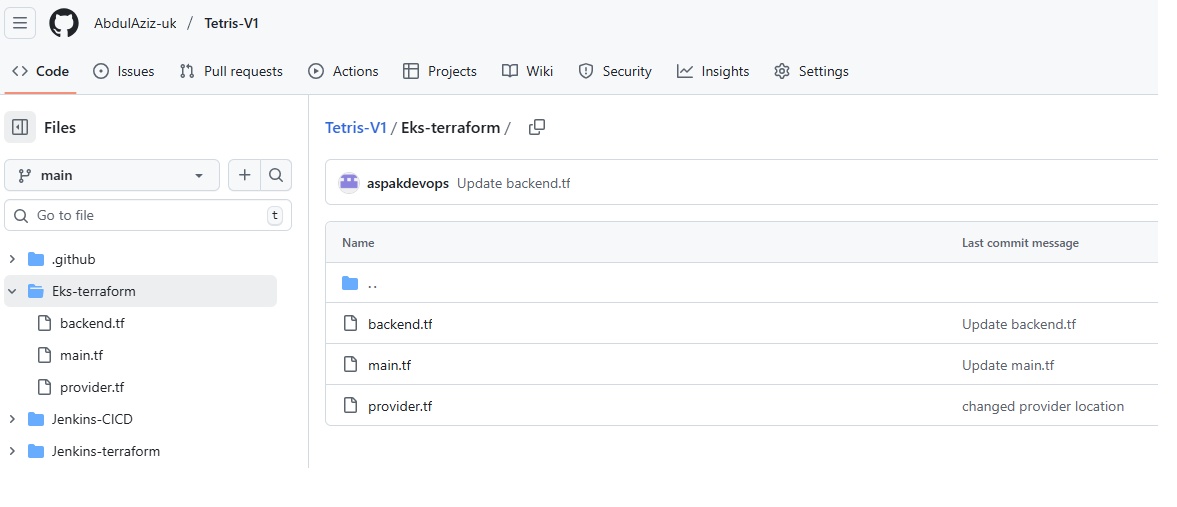Open the main branch selector dropdown
The width and height of the screenshot is (1177, 507).
(112, 175)
